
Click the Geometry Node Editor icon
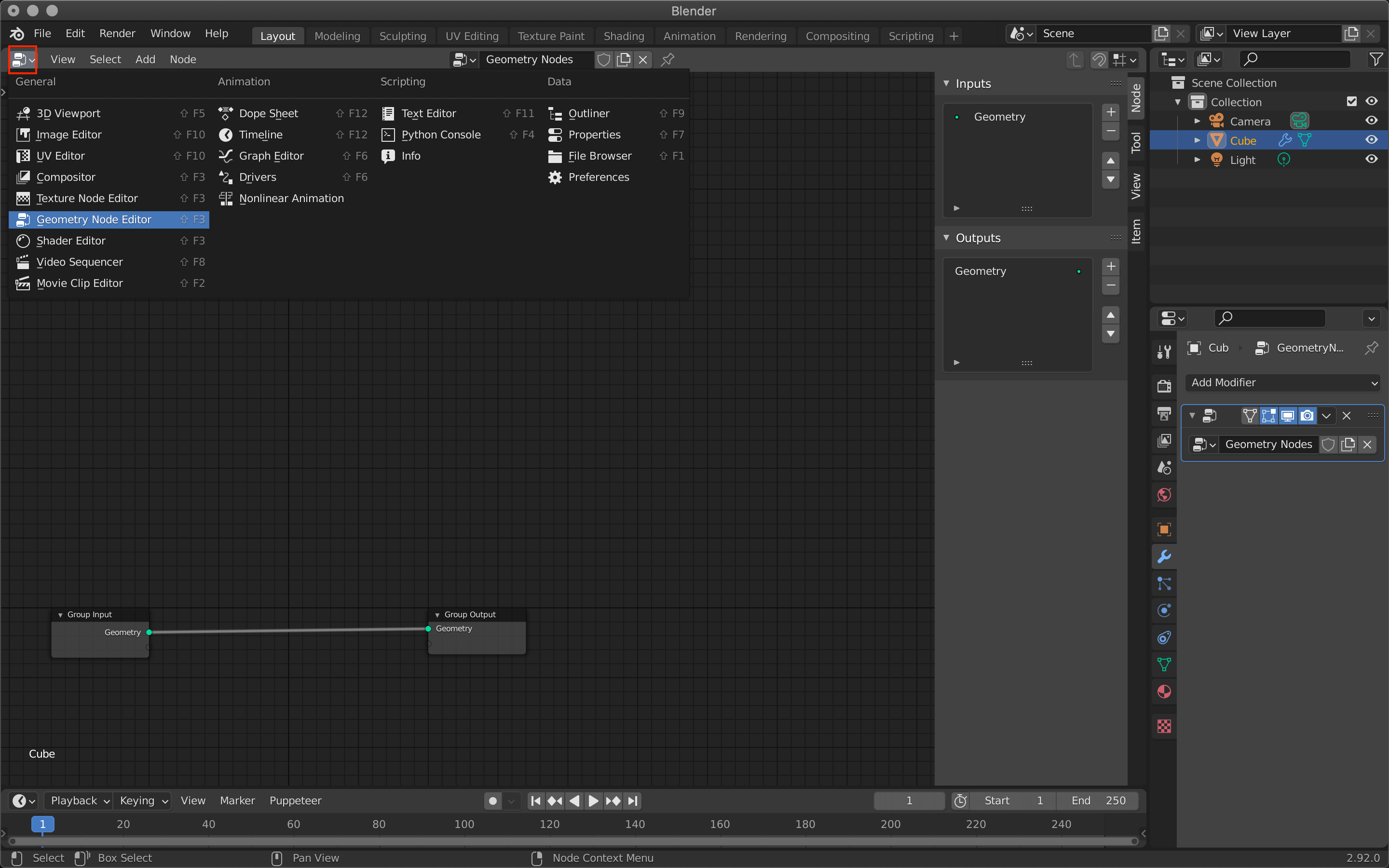point(22,219)
